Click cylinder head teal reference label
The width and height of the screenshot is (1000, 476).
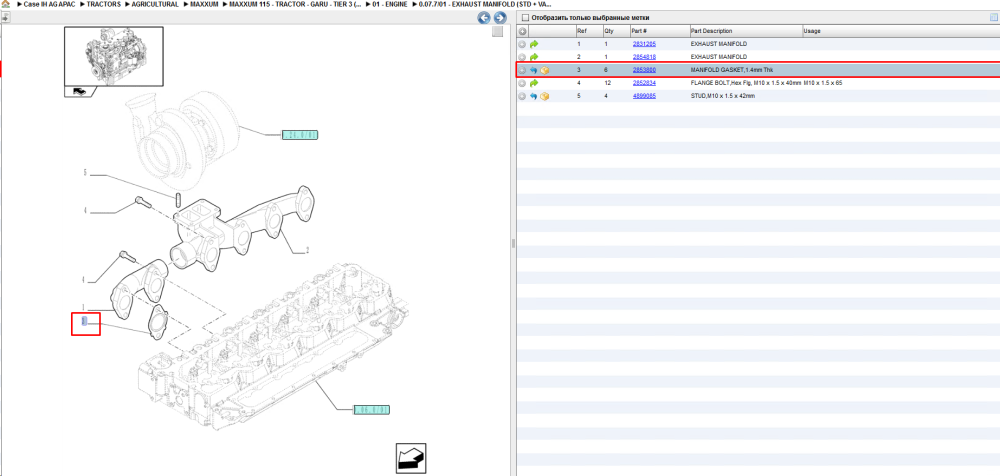click(372, 410)
